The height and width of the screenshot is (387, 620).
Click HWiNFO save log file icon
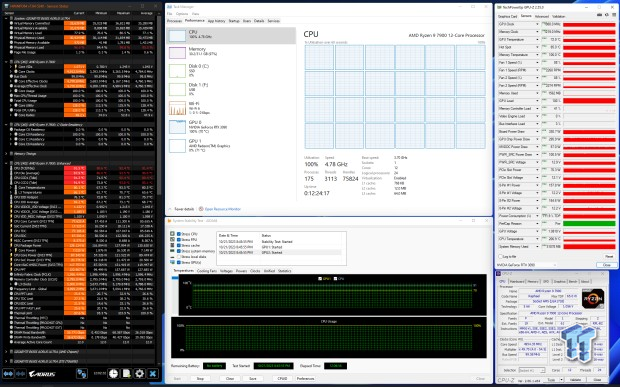[x=126, y=374]
